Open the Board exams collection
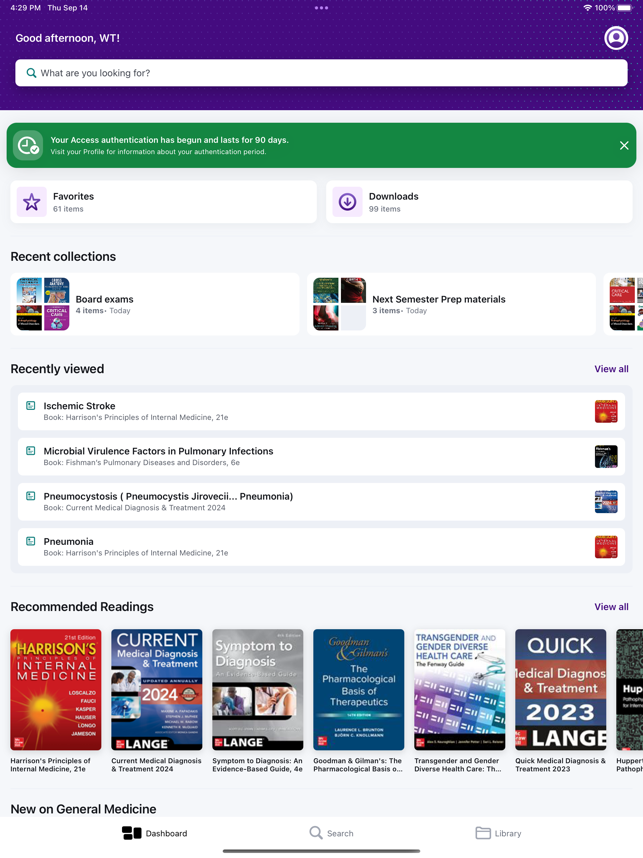 pyautogui.click(x=155, y=304)
